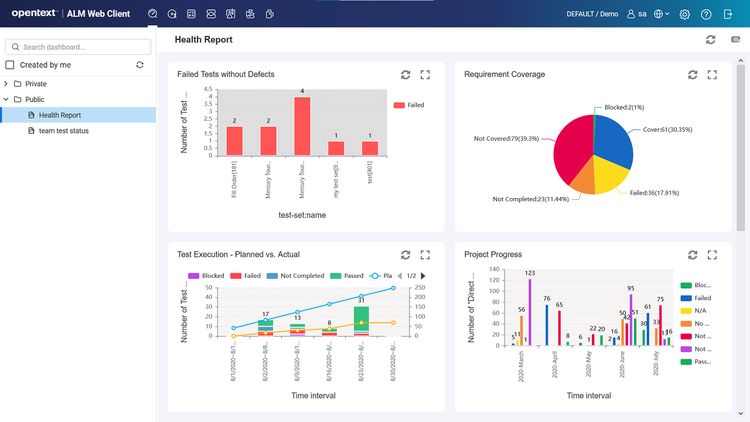Refresh the Requirement Coverage chart
The width and height of the screenshot is (750, 422).
[x=693, y=75]
